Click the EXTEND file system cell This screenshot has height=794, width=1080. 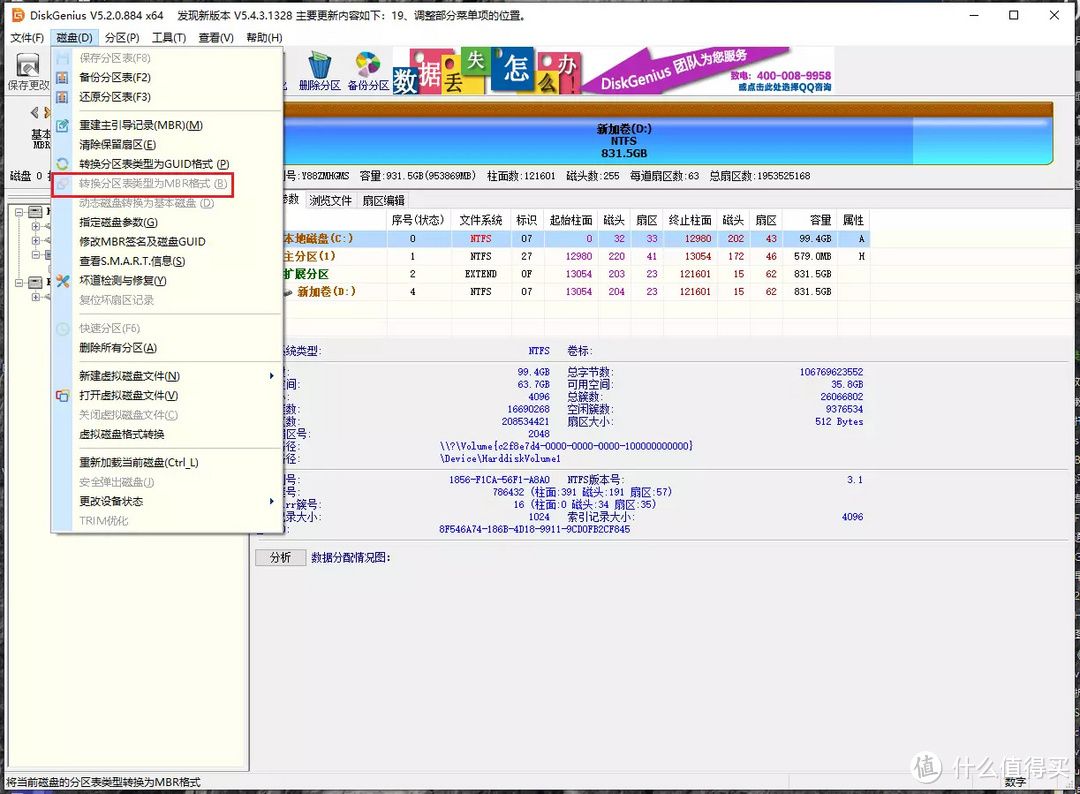coord(480,274)
